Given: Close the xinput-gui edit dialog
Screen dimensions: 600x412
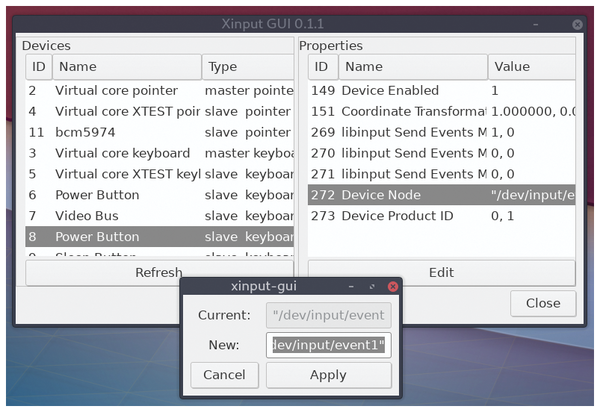Looking at the screenshot, I should [392, 287].
